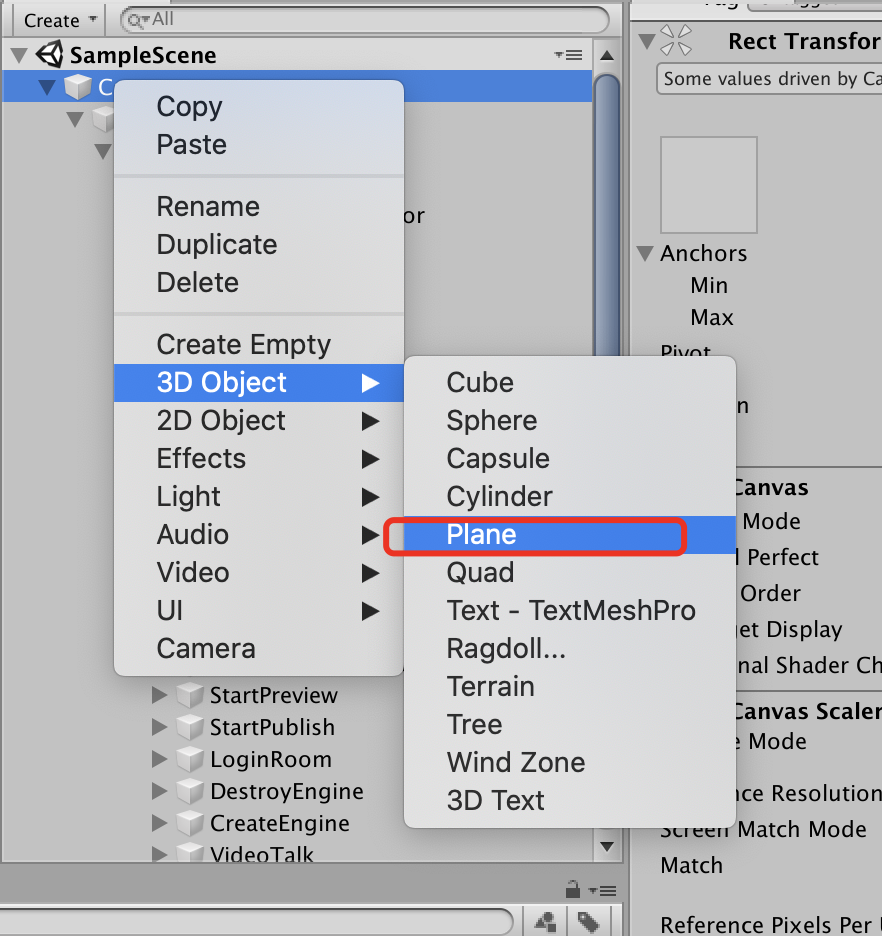Collapse the Anchors section
The image size is (882, 936).
pyautogui.click(x=647, y=253)
